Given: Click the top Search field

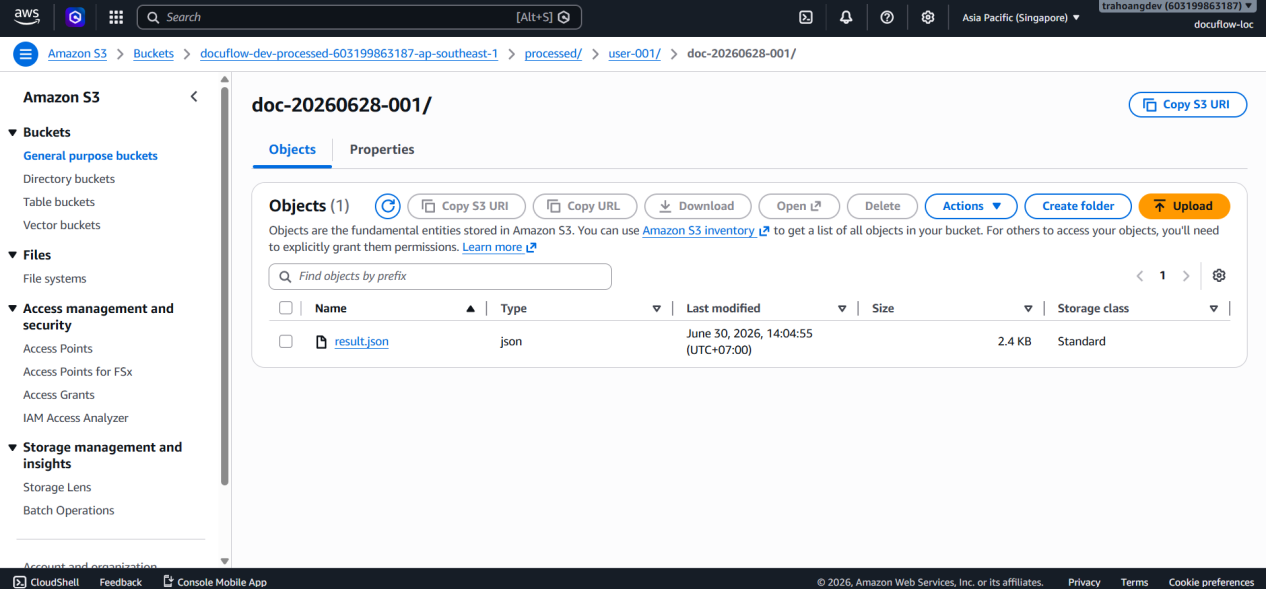Looking at the screenshot, I should coord(359,17).
